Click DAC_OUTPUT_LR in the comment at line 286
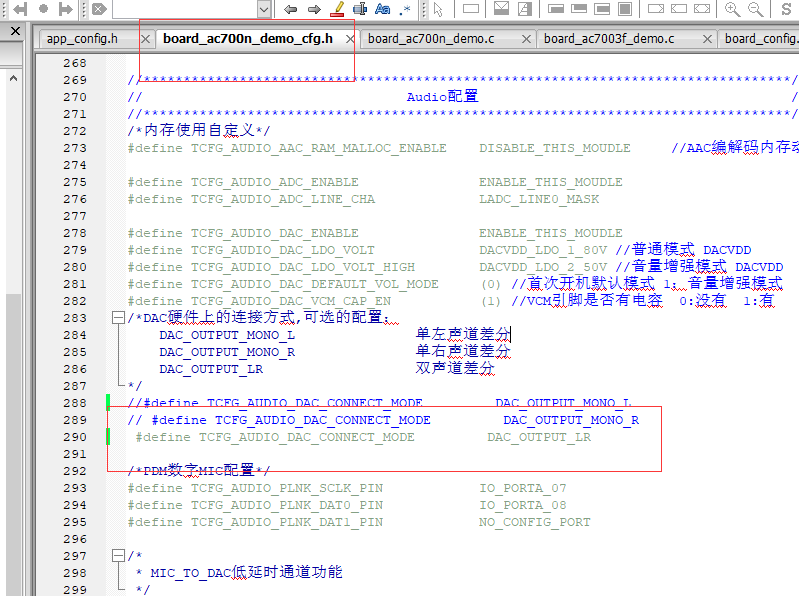Viewport: 799px width, 596px height. coord(211,369)
